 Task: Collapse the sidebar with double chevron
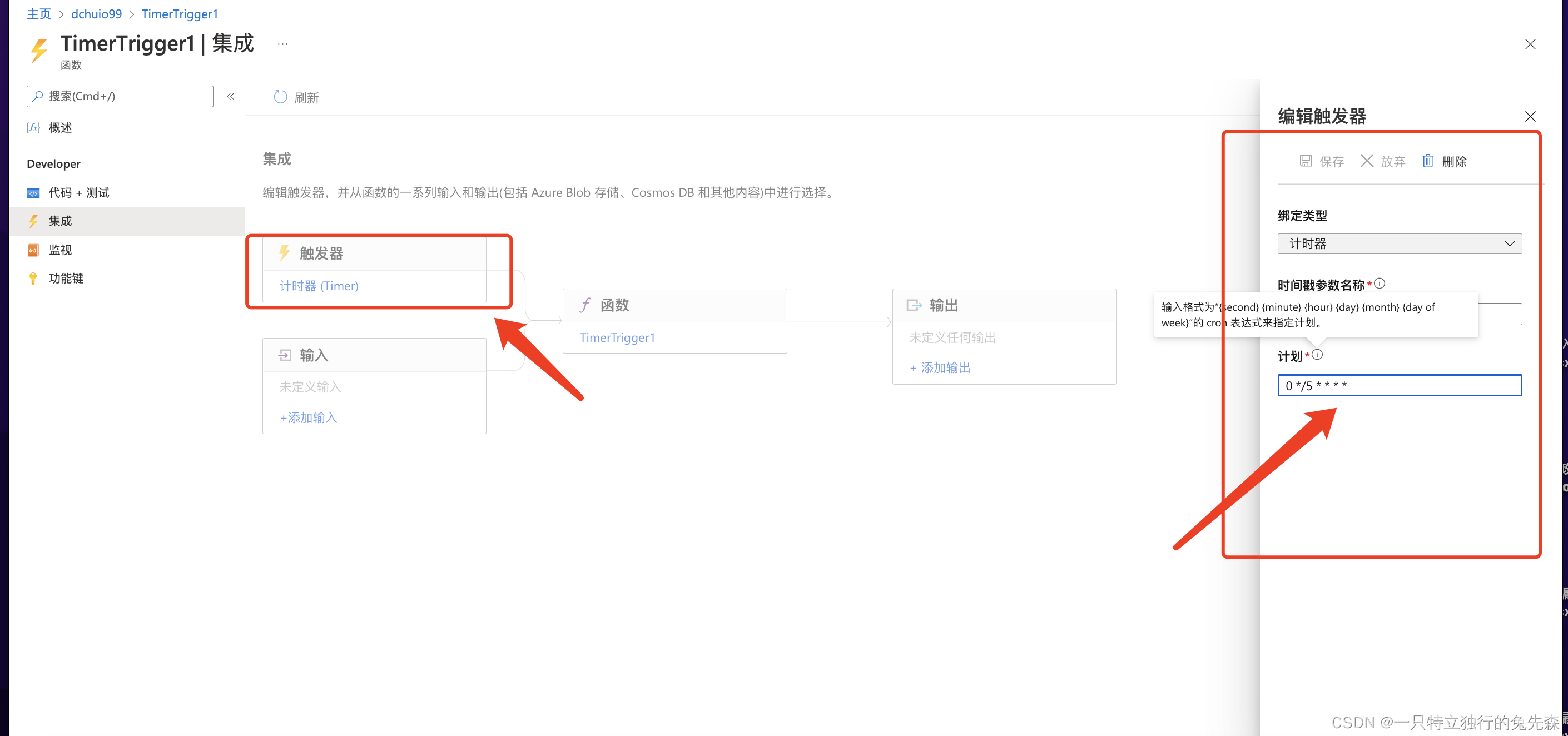point(231,96)
